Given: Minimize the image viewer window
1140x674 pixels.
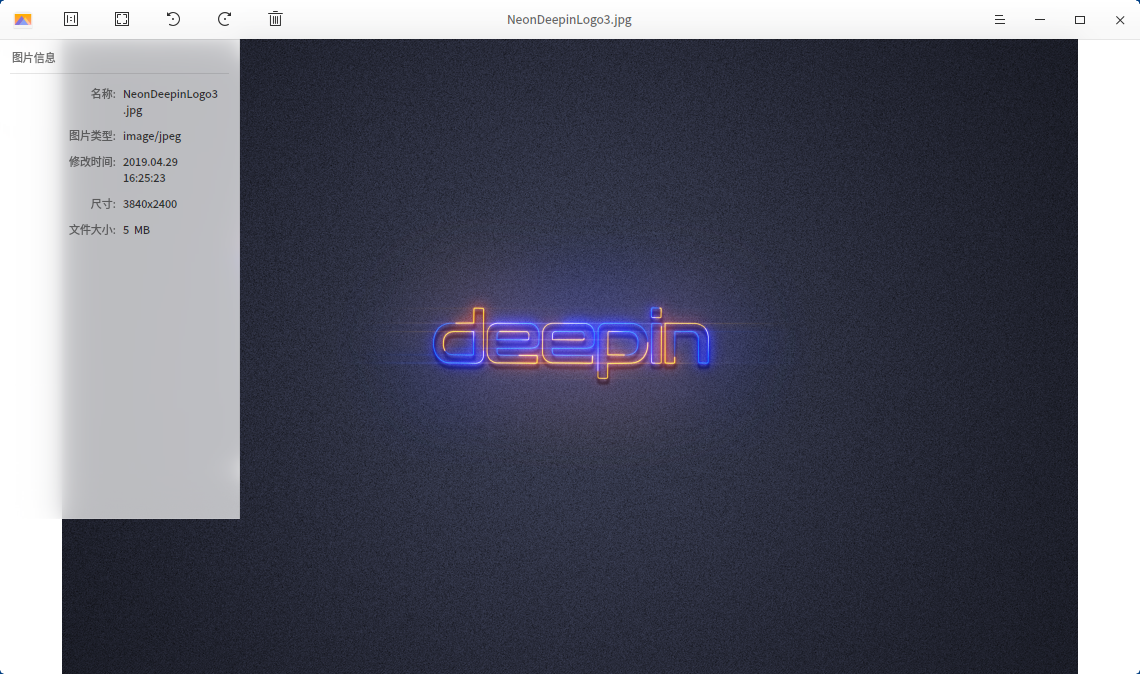Looking at the screenshot, I should coord(1039,19).
